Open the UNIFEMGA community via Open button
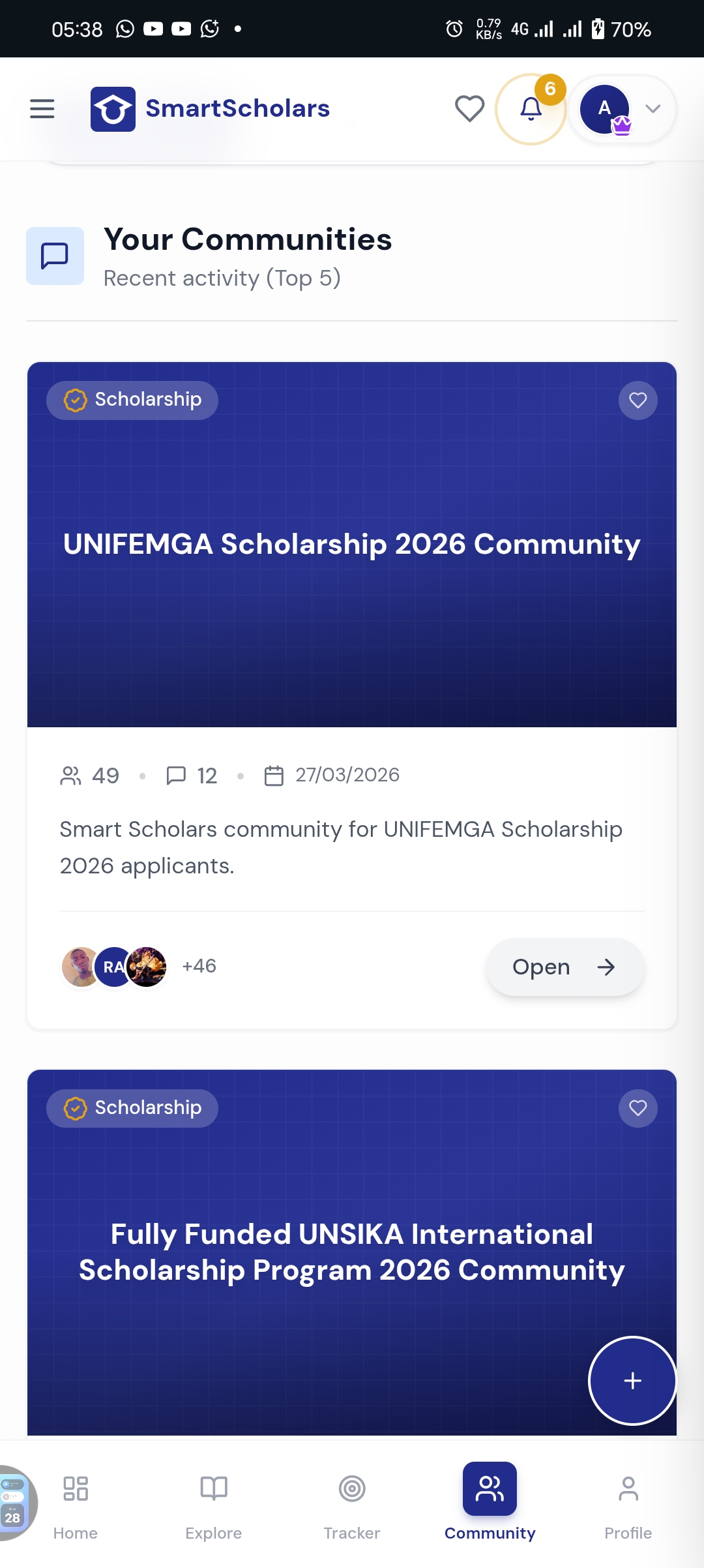This screenshot has width=704, height=1568. click(x=565, y=967)
